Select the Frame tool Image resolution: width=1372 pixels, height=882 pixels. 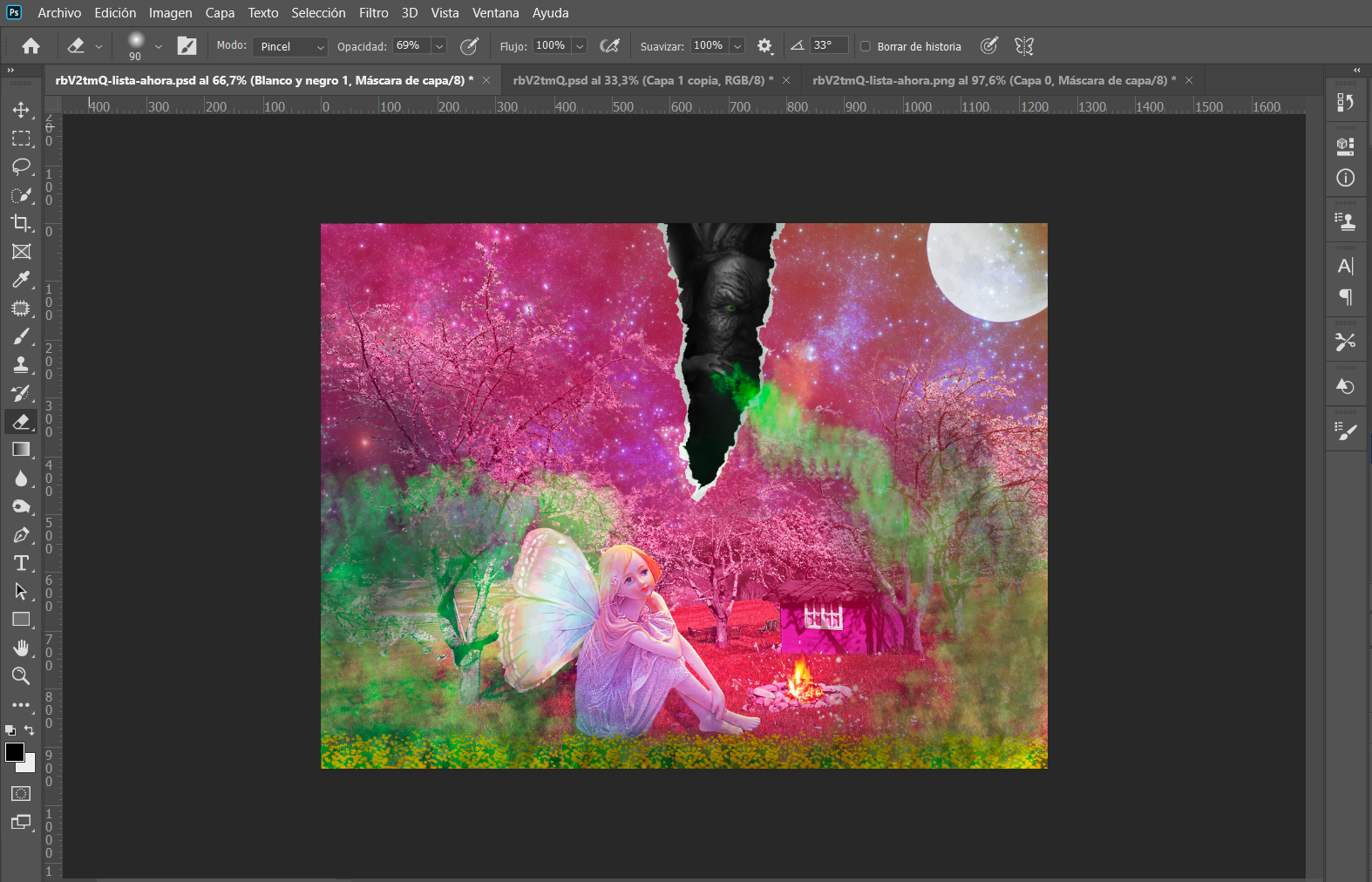[21, 252]
